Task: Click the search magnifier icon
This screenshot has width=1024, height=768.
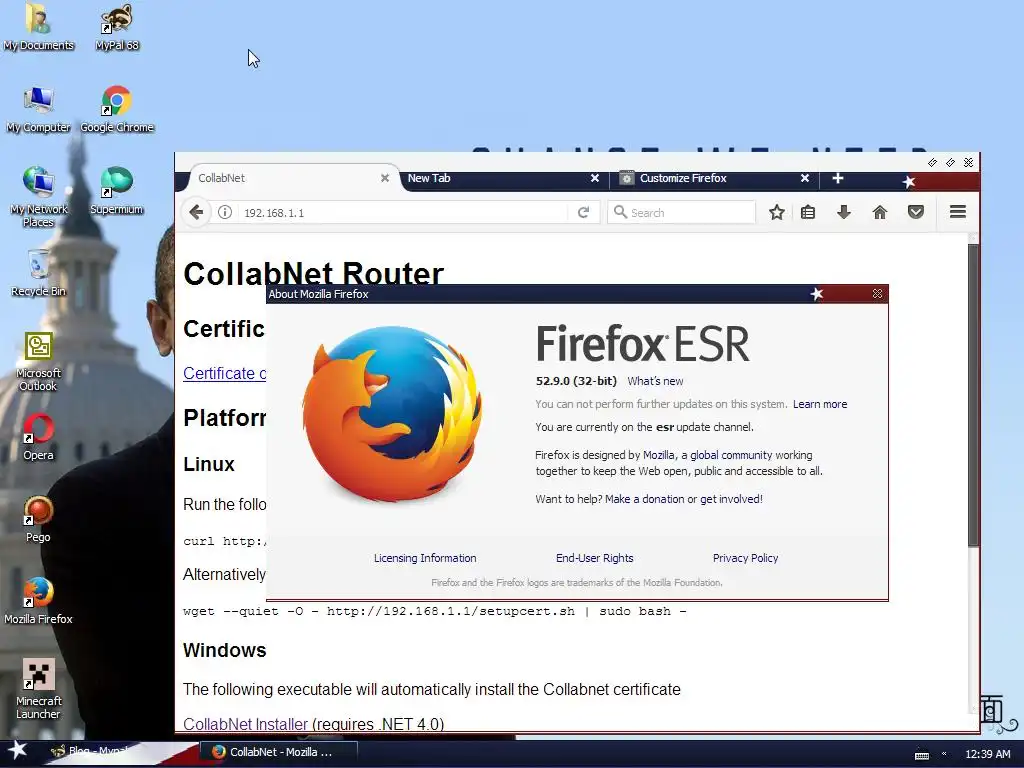Action: 620,212
